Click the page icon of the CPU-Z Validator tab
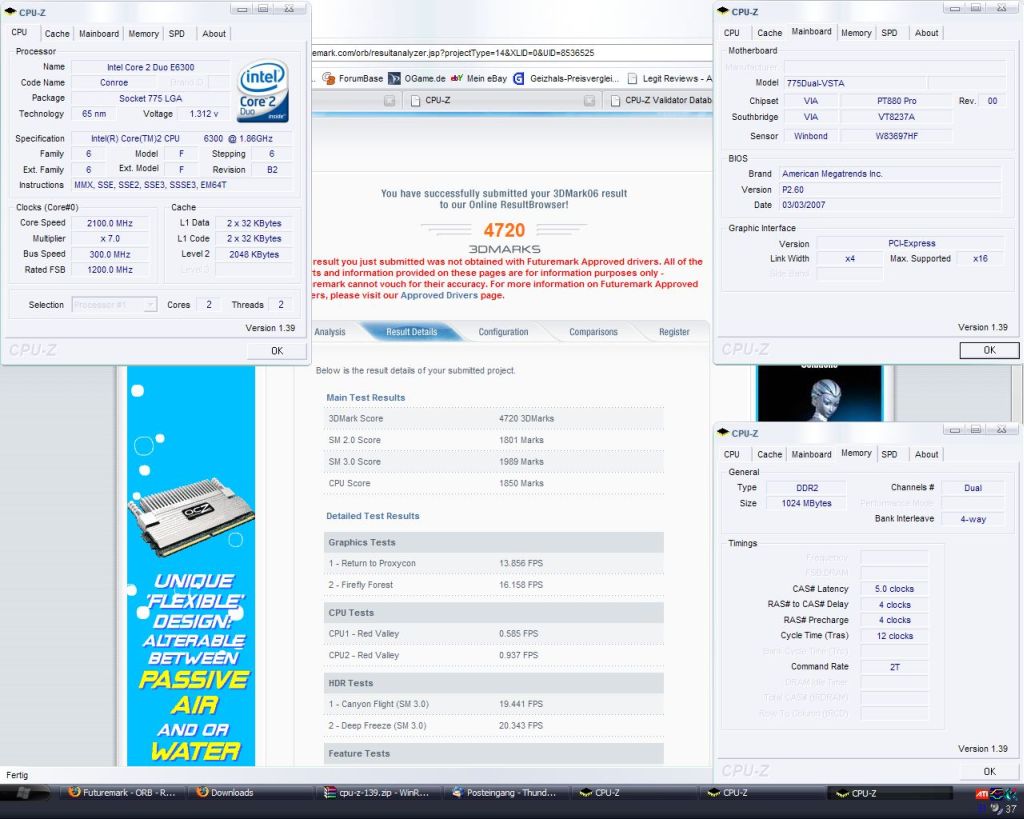This screenshot has height=819, width=1024. pyautogui.click(x=615, y=101)
